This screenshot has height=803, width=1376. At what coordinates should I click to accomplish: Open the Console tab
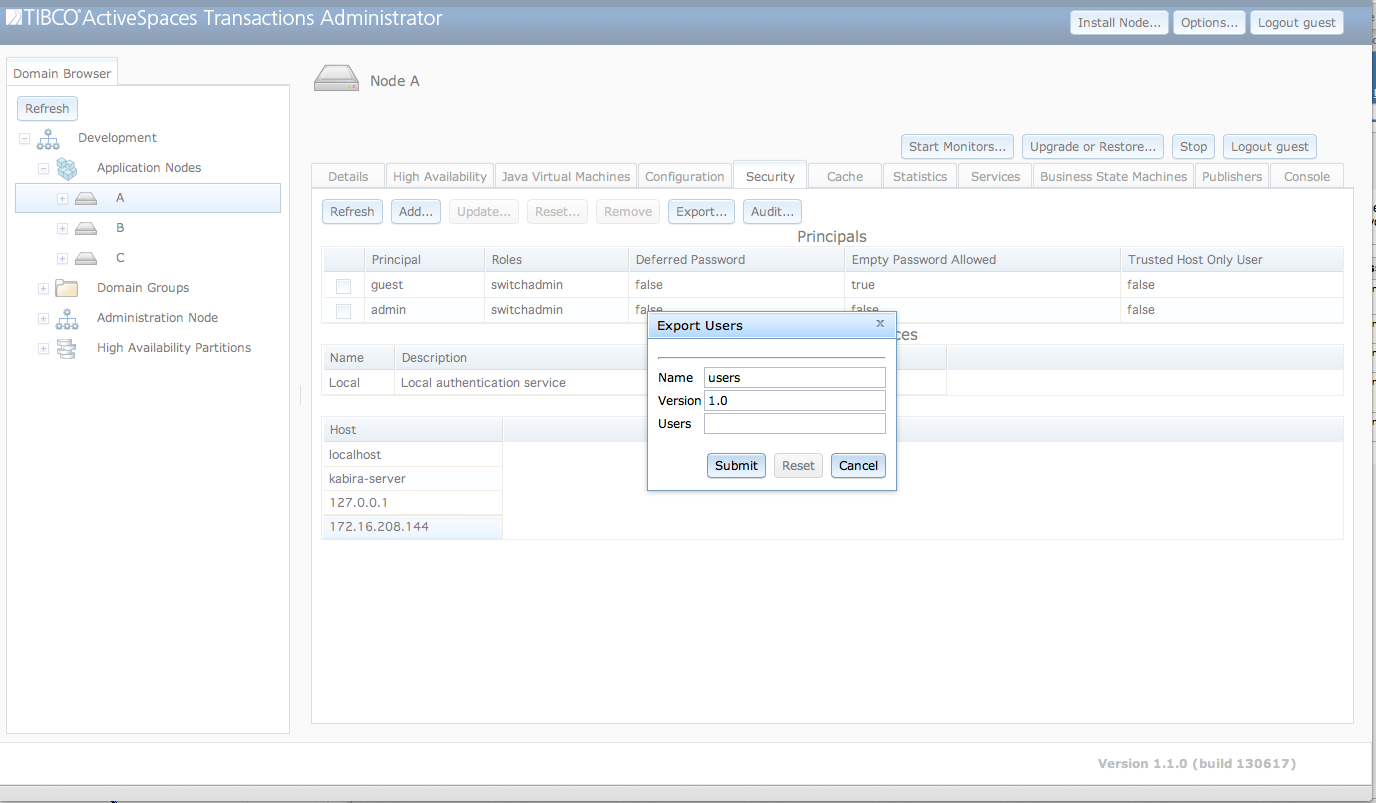1306,175
